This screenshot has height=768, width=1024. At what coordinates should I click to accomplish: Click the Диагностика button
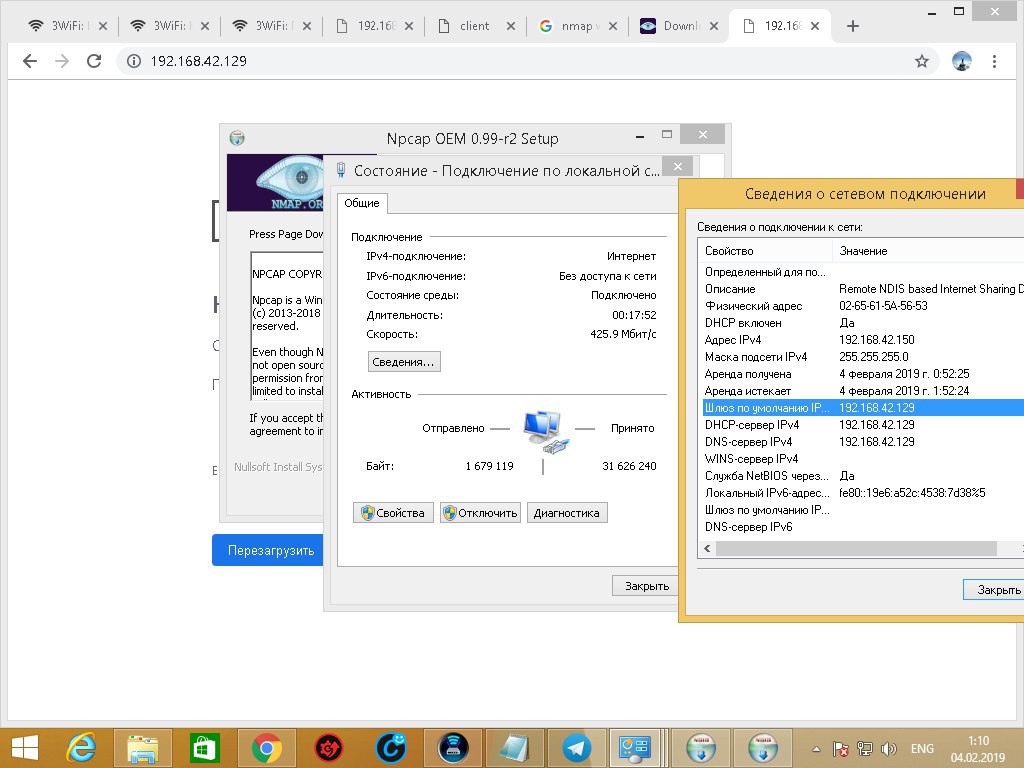click(567, 513)
